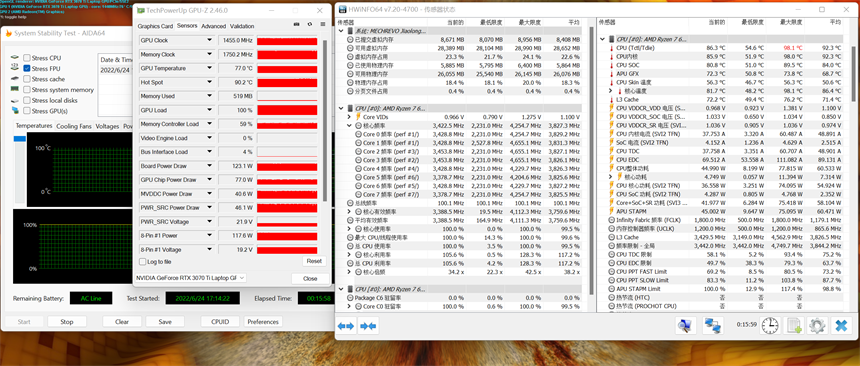Click HWiNFO collapse-left blue arrows icon

pyautogui.click(x=346, y=326)
